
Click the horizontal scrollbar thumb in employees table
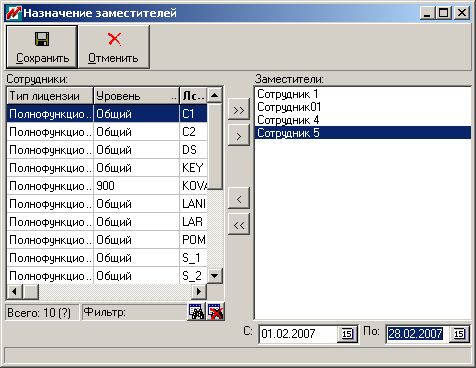coord(31,292)
